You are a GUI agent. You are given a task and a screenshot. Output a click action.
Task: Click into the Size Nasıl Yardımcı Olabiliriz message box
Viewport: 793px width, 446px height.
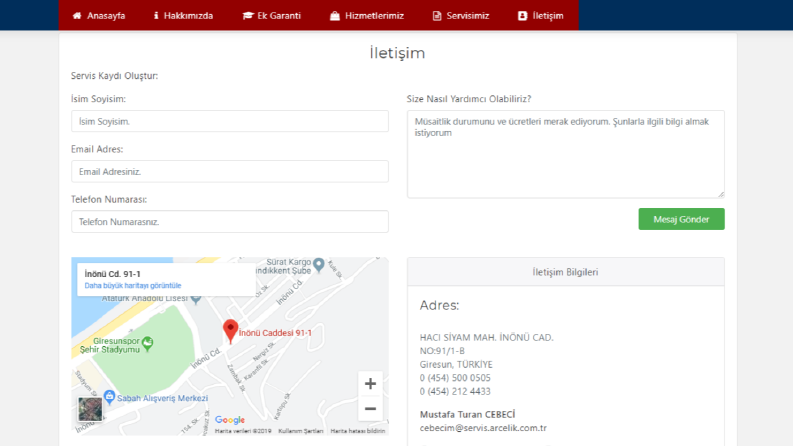(565, 154)
